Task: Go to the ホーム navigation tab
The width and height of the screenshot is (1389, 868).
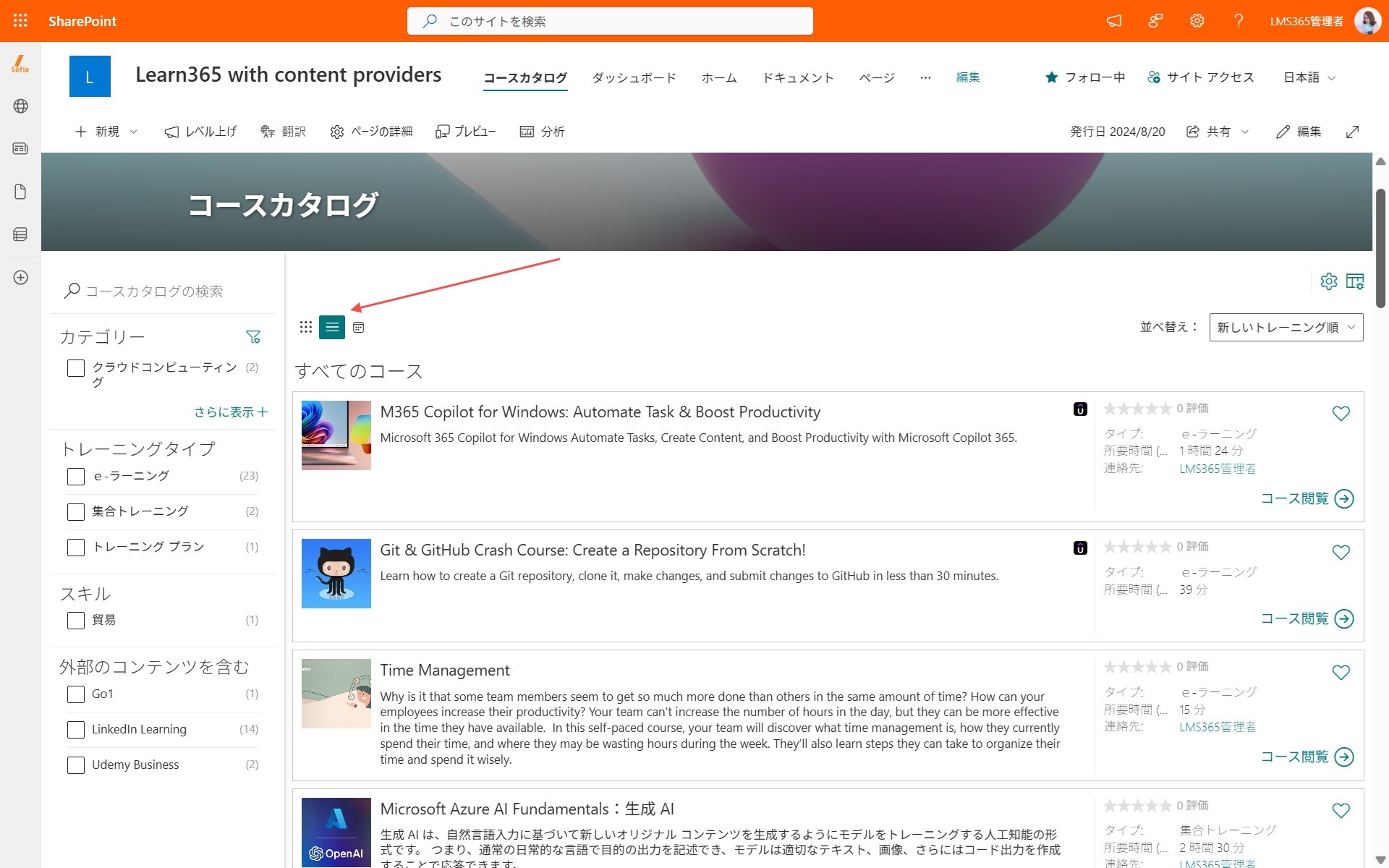Action: 719,77
